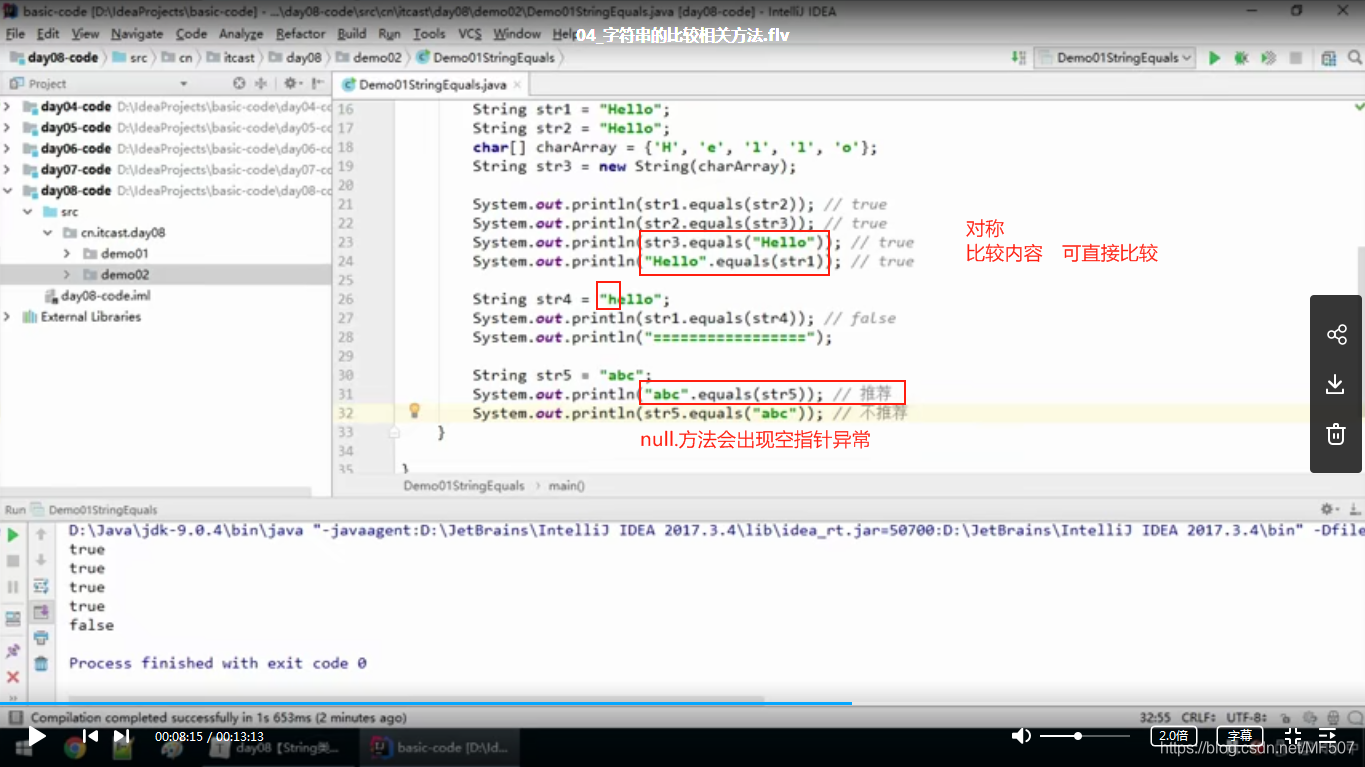Expand the day07-code module
Screen dimensions: 1365x767
click(x=8, y=169)
